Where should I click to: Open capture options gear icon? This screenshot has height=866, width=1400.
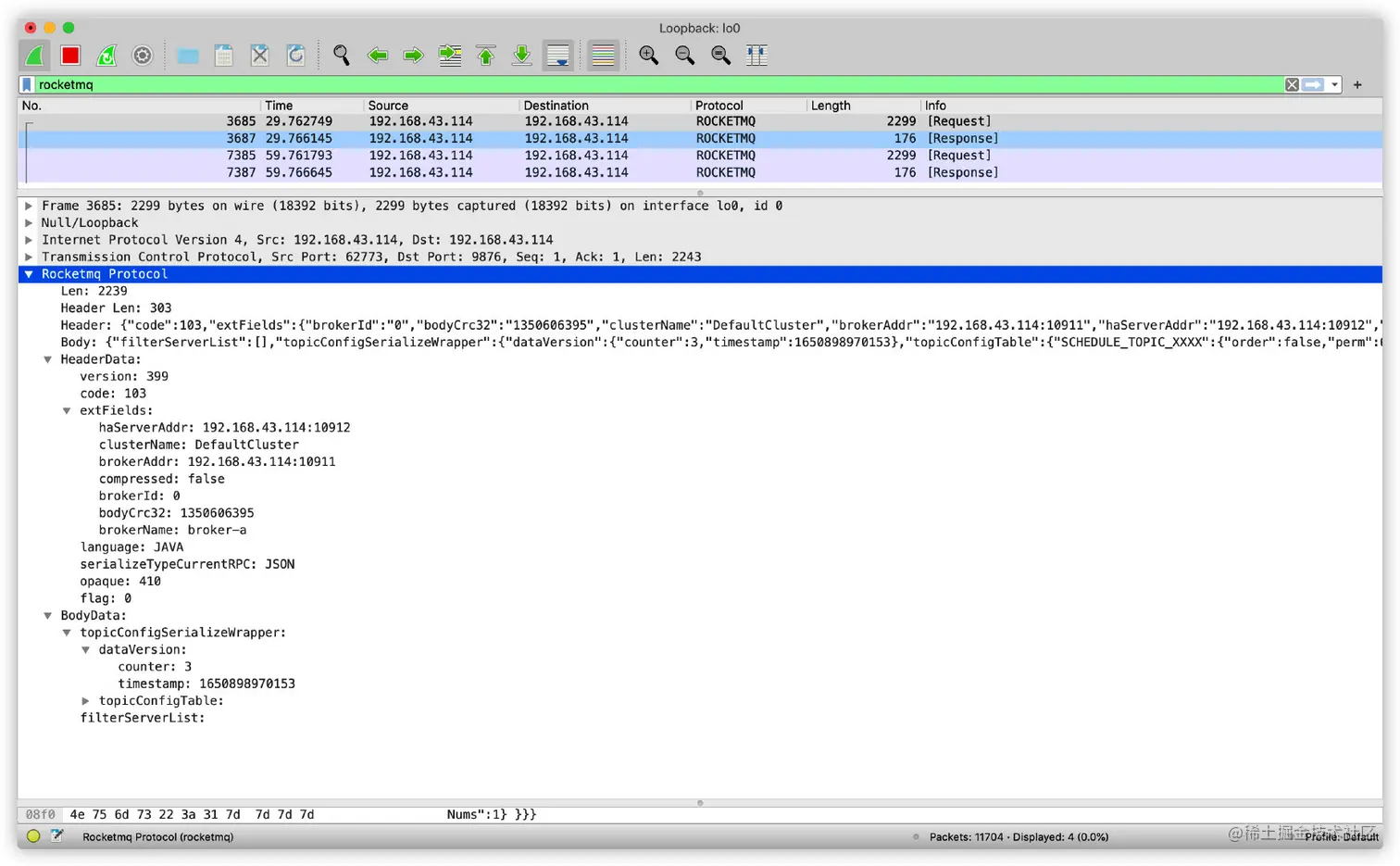(143, 56)
